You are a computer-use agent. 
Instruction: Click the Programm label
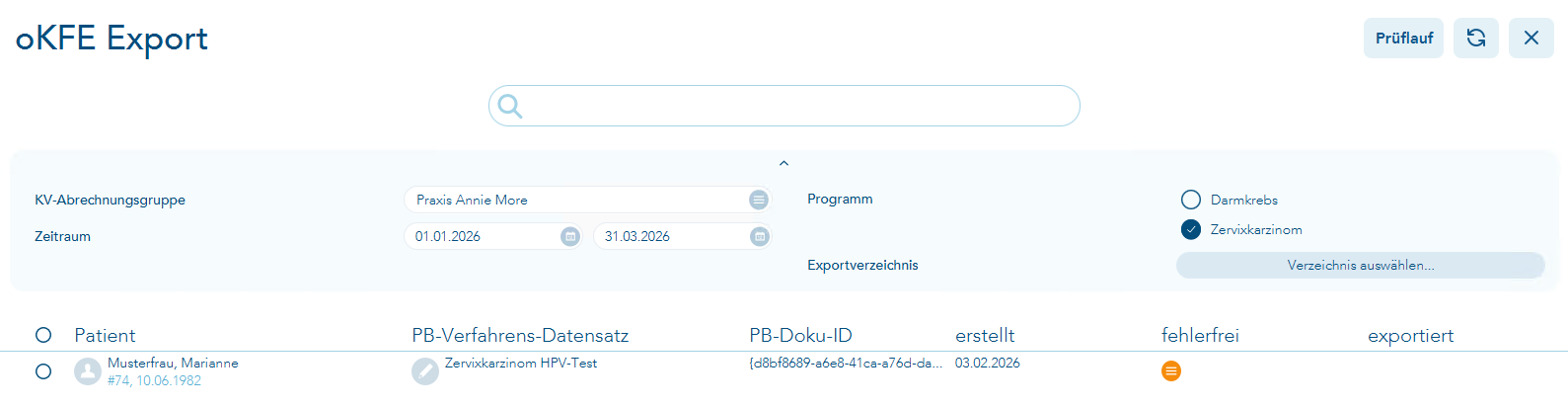point(840,199)
